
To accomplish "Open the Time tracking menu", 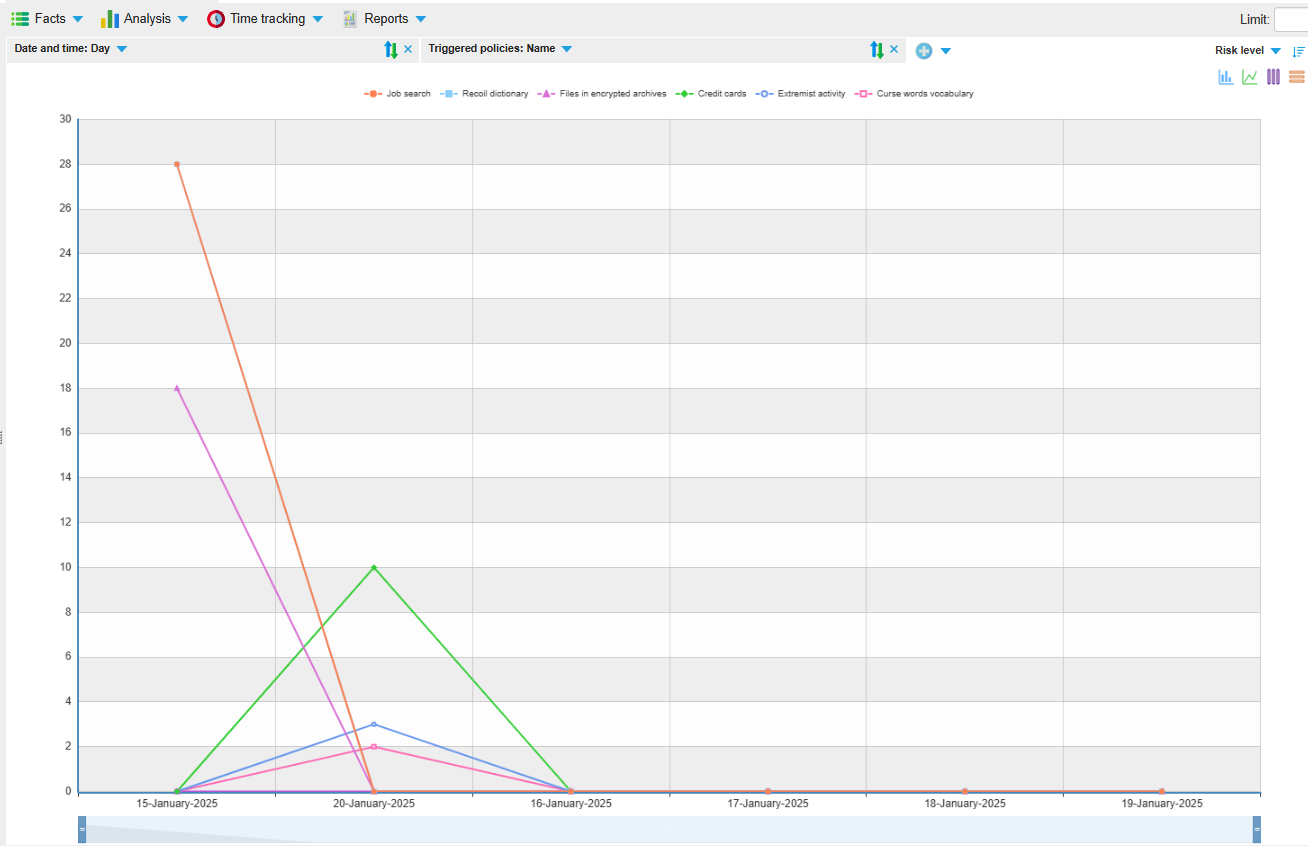I will [x=266, y=19].
